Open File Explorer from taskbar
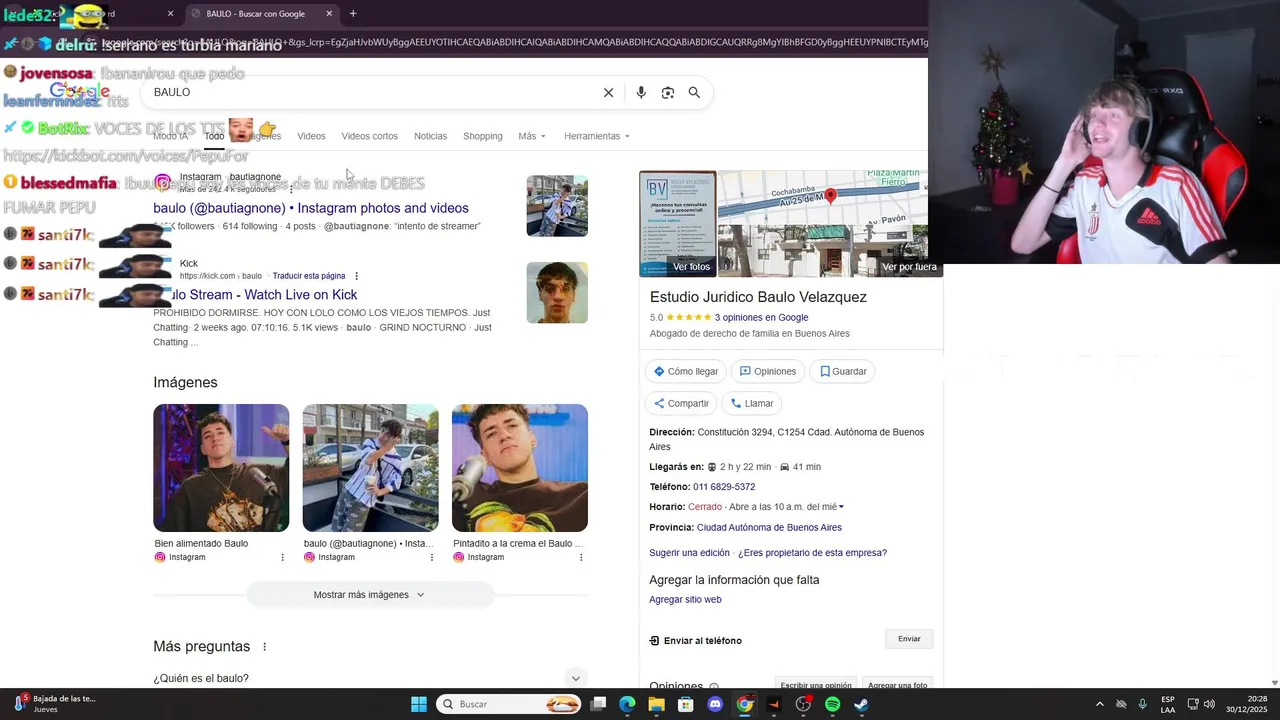 (x=656, y=704)
